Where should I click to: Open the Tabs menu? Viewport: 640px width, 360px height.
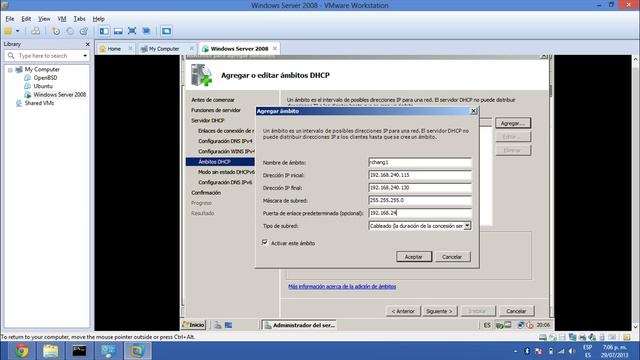coord(79,19)
